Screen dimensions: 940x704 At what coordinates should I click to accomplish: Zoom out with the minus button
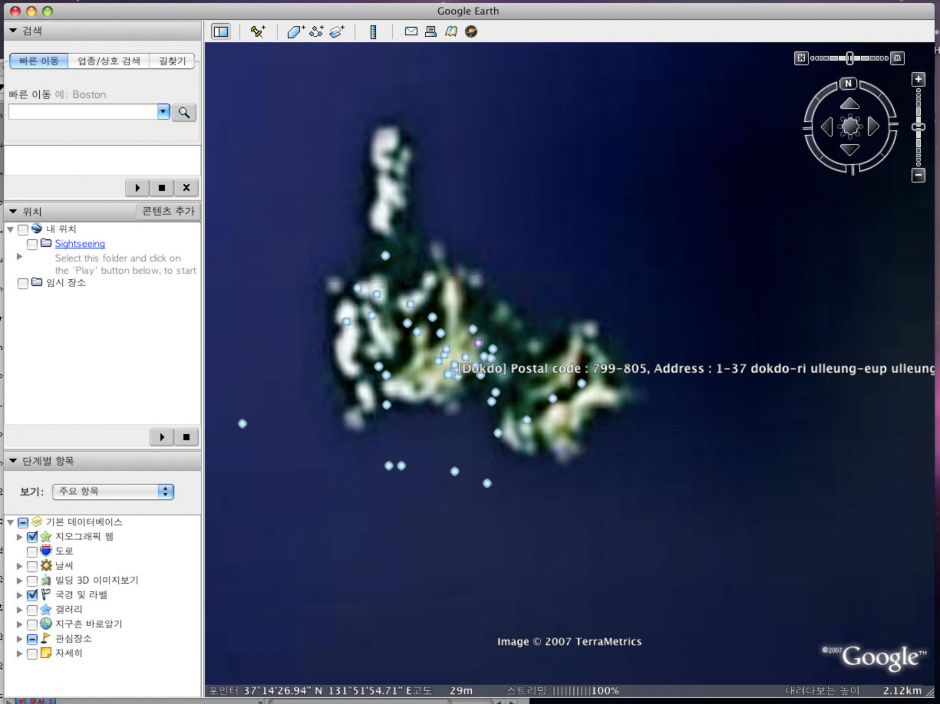click(x=918, y=175)
